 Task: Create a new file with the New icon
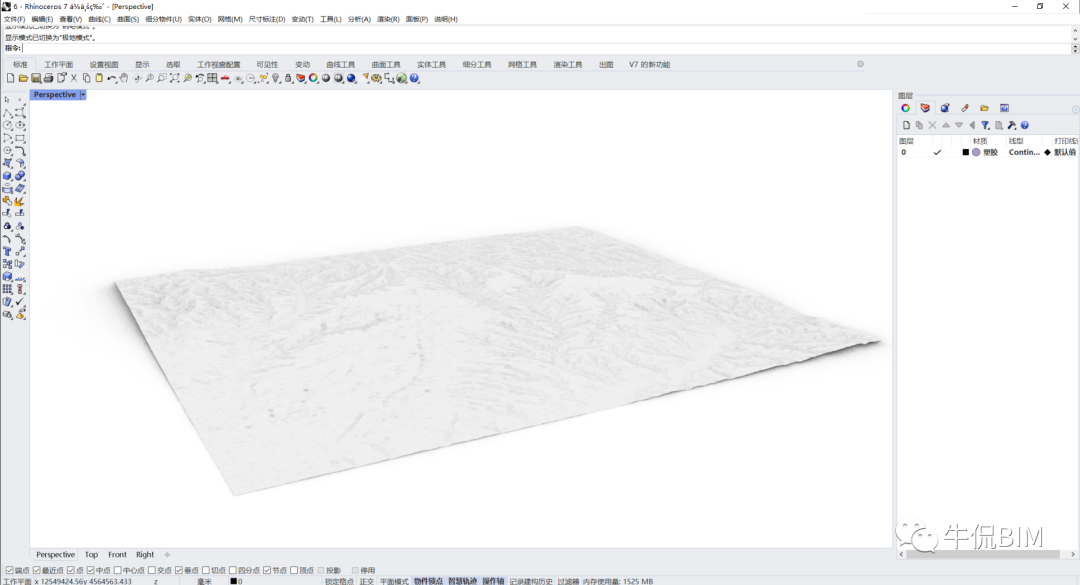coord(10,78)
